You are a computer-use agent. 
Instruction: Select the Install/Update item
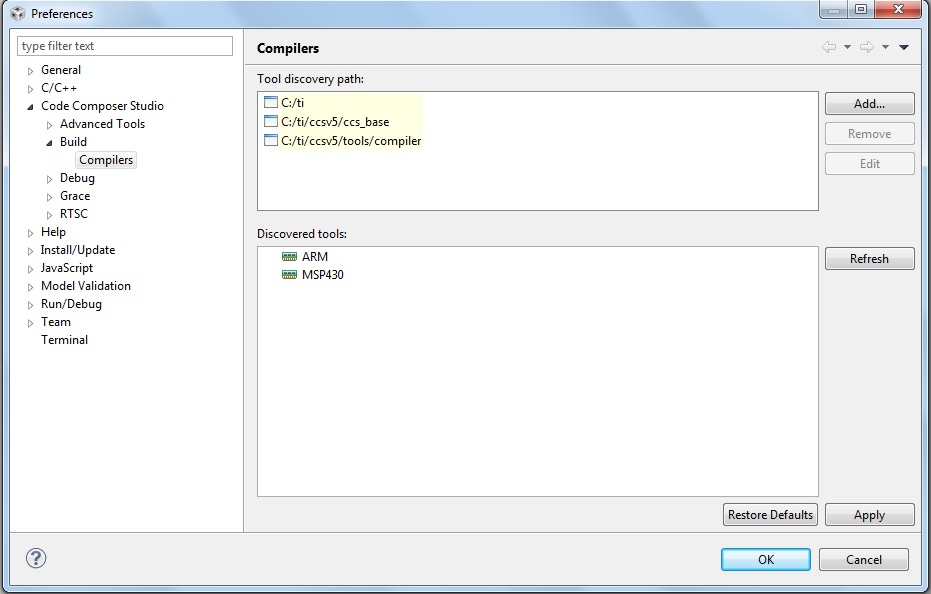[78, 249]
